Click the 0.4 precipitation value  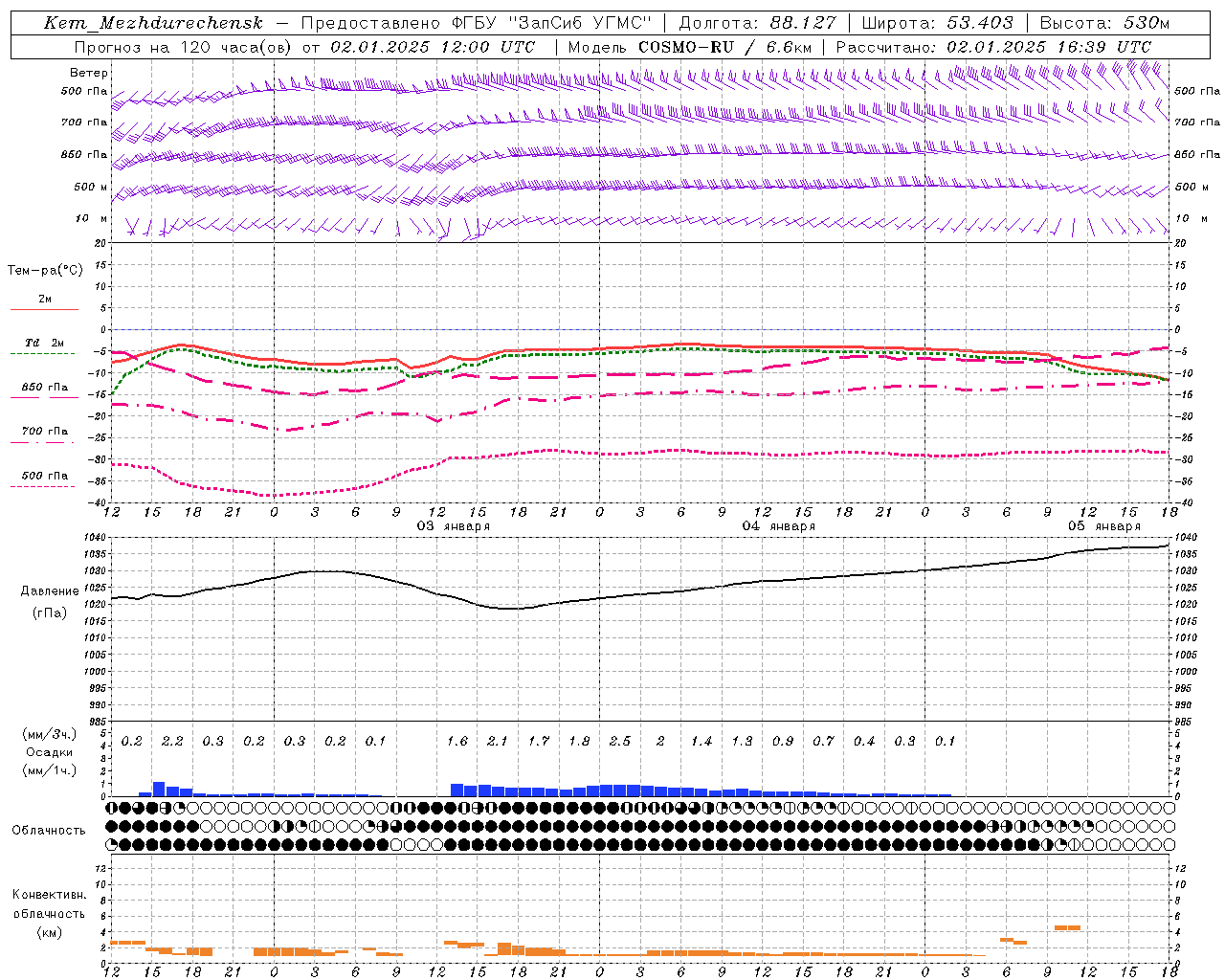tap(863, 741)
